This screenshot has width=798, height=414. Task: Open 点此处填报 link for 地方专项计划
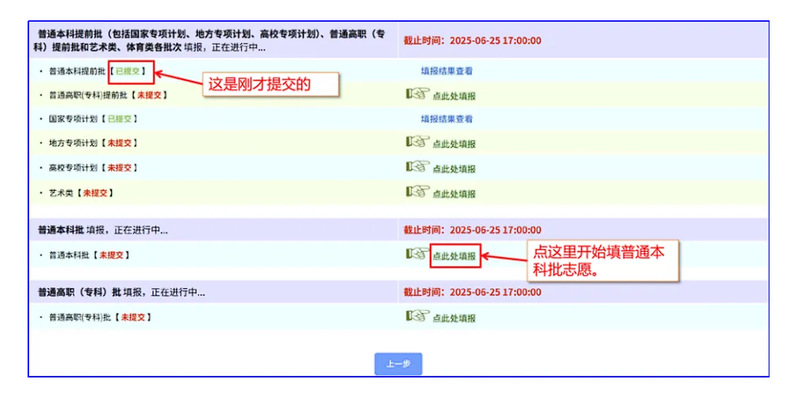click(454, 144)
